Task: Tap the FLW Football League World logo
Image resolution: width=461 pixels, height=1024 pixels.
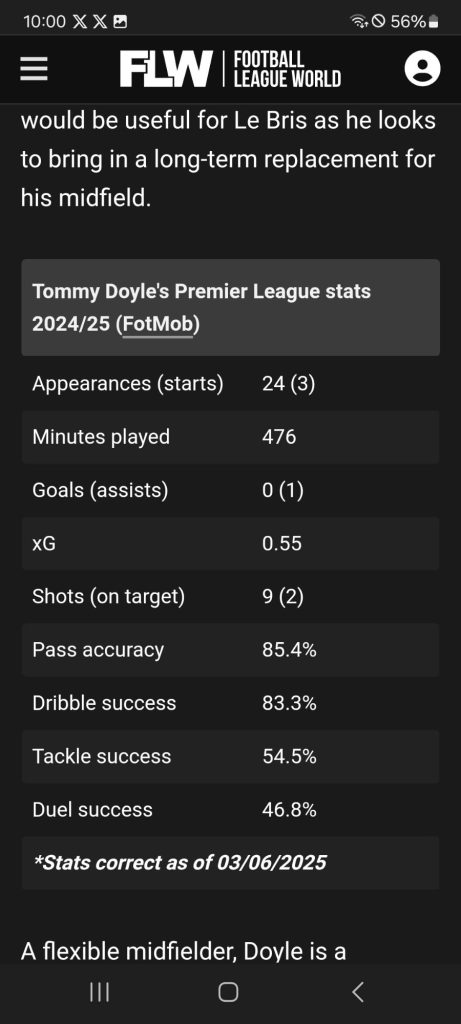Action: tap(230, 69)
